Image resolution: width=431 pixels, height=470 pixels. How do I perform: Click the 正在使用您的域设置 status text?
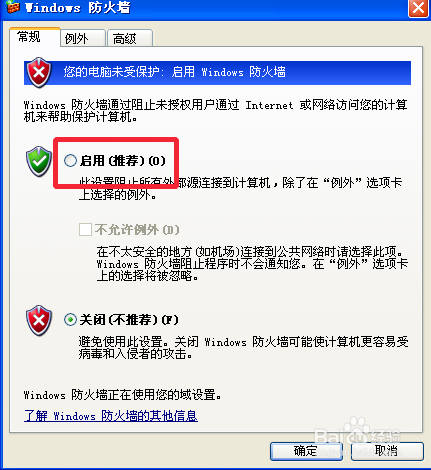(122, 395)
